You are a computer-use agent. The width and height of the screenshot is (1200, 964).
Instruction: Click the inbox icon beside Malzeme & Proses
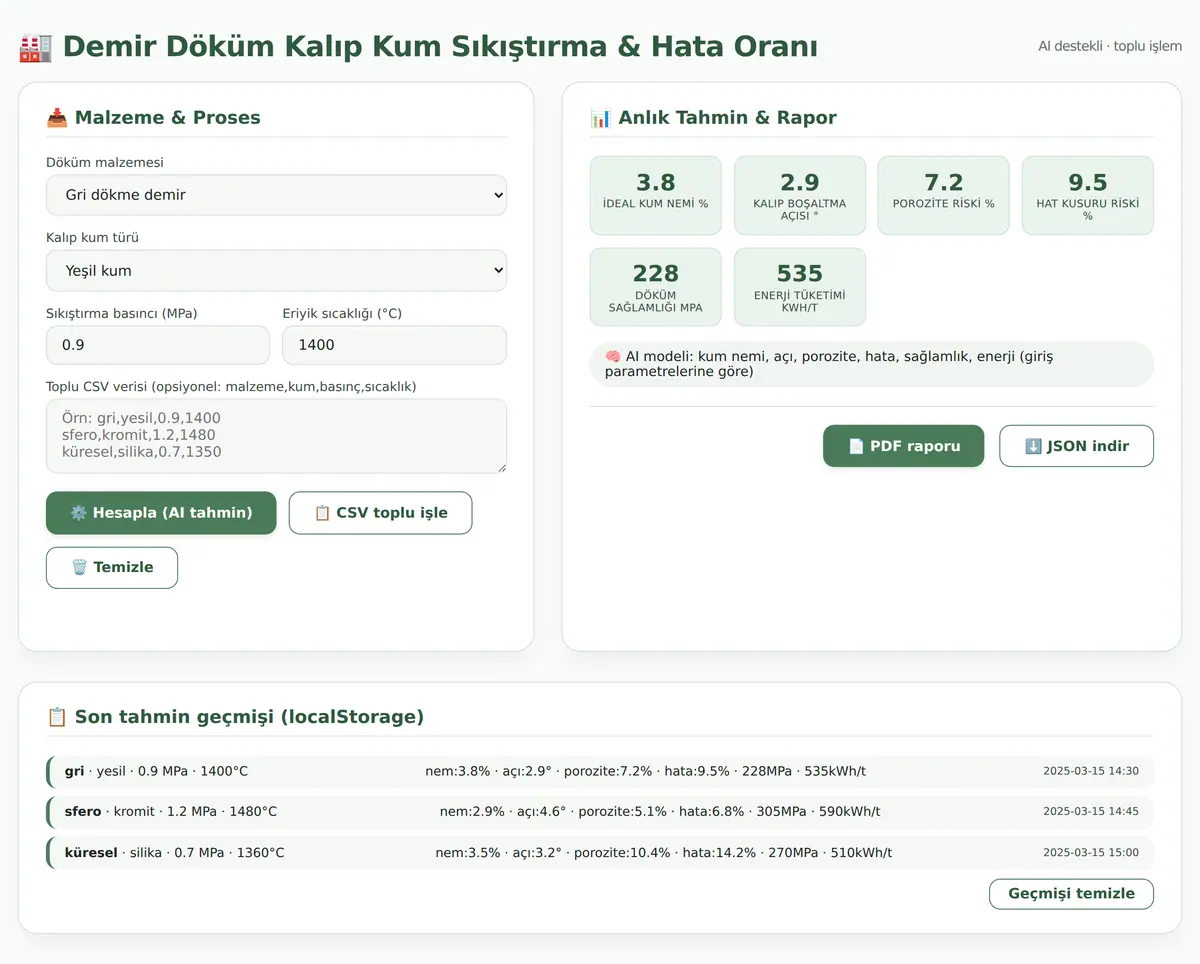(x=57, y=118)
